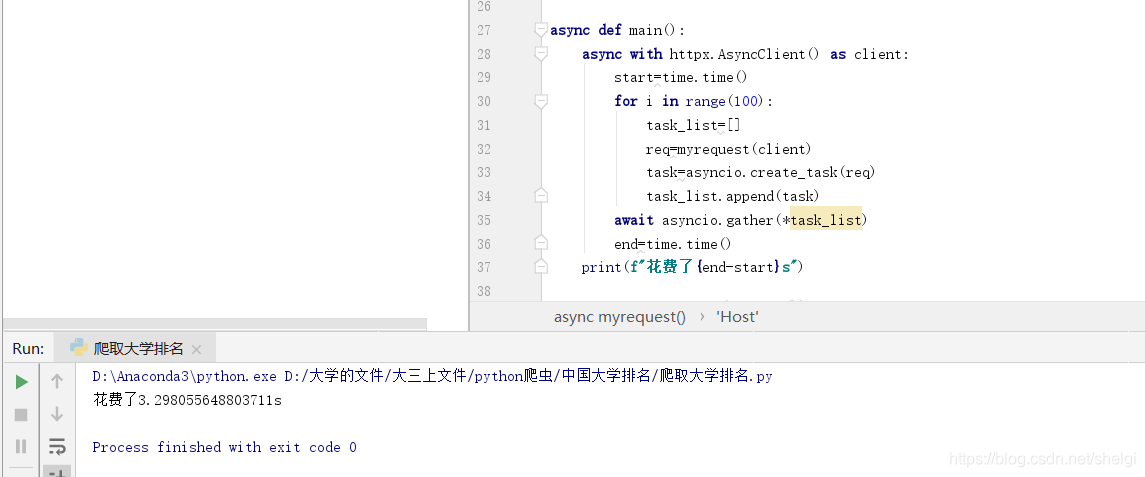The image size is (1145, 477).
Task: Click the Pause output icon in Run panel
Action: click(21, 446)
